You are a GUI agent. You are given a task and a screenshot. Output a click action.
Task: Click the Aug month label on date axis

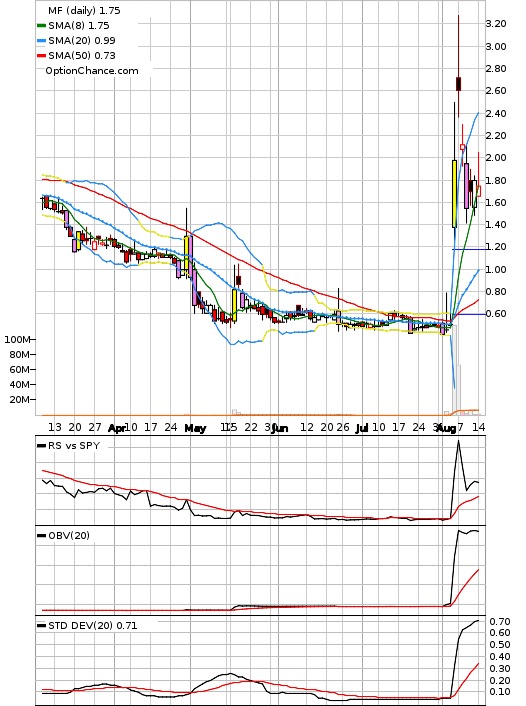[x=447, y=428]
